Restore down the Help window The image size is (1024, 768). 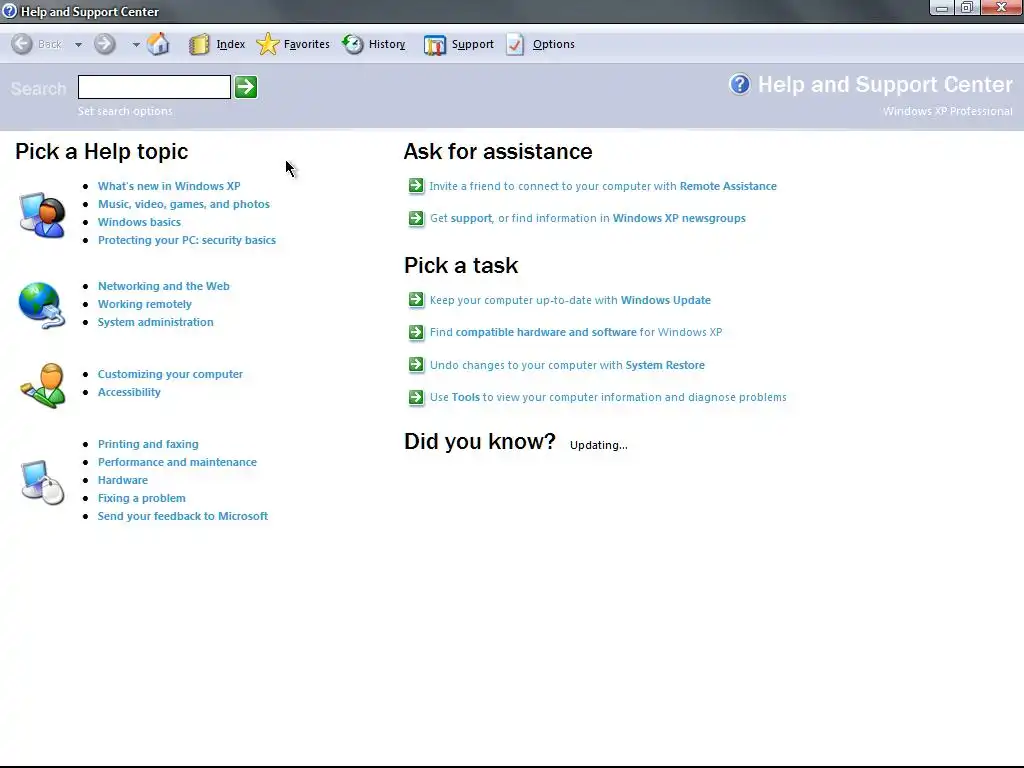[x=967, y=8]
